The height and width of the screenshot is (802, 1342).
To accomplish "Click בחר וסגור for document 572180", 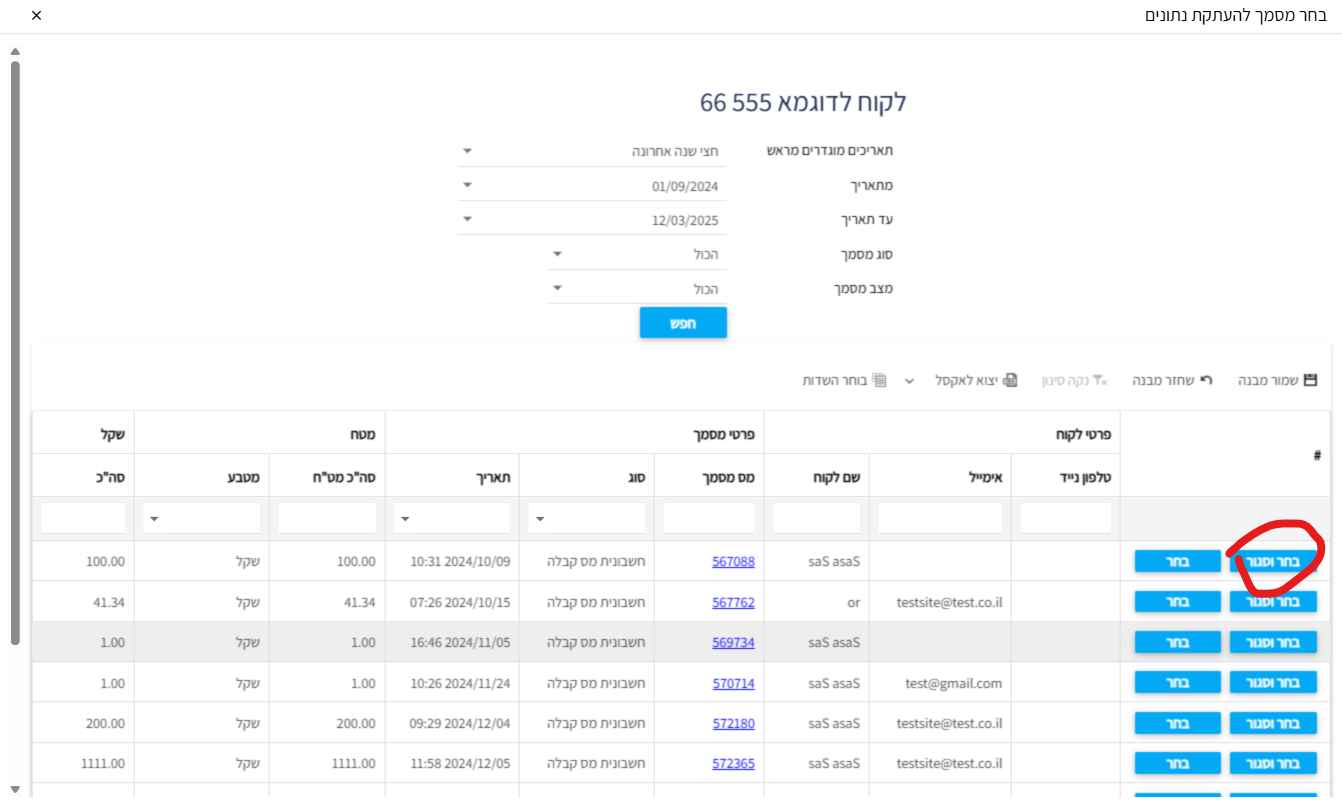I will tap(1273, 723).
